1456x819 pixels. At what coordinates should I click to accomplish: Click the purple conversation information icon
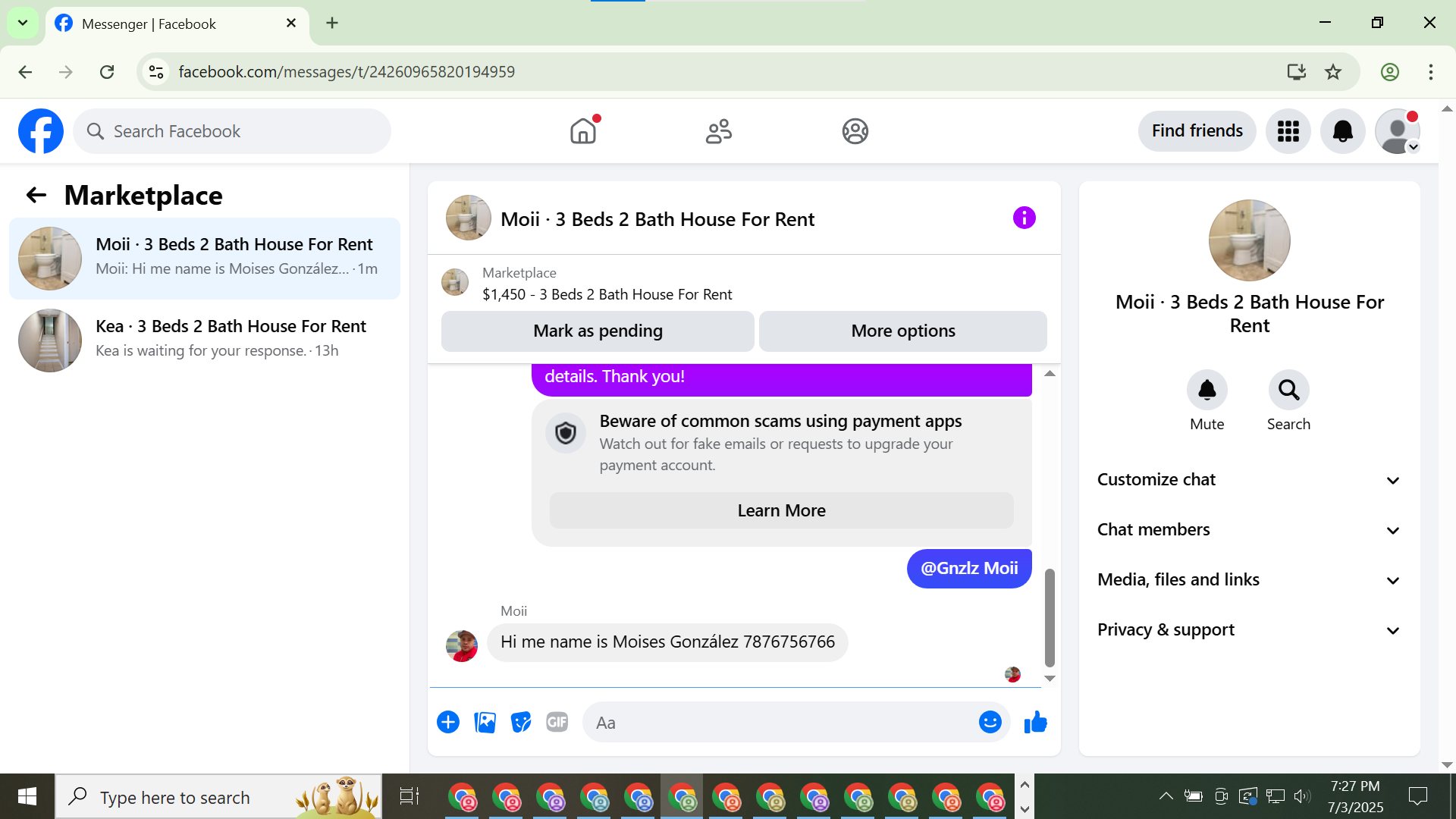click(x=1024, y=218)
